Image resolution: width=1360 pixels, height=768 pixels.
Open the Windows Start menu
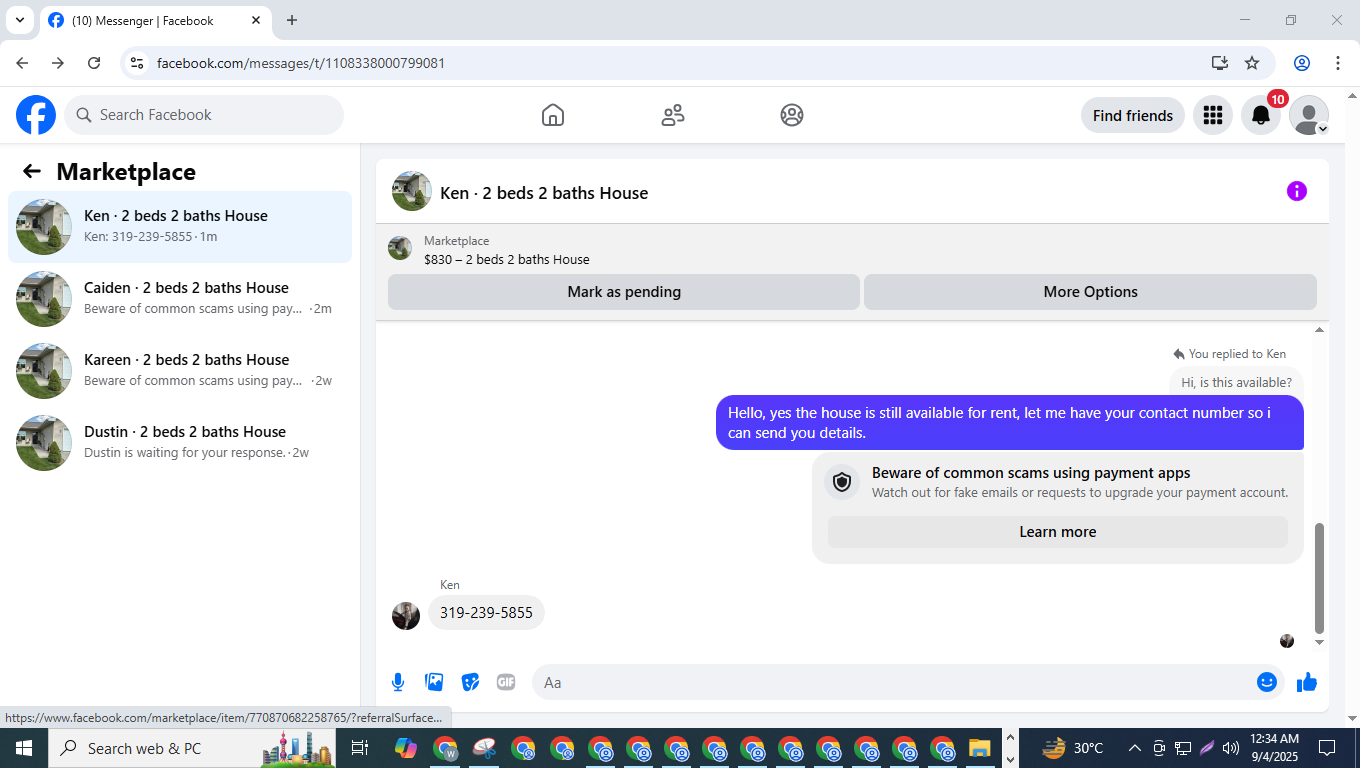(23, 748)
